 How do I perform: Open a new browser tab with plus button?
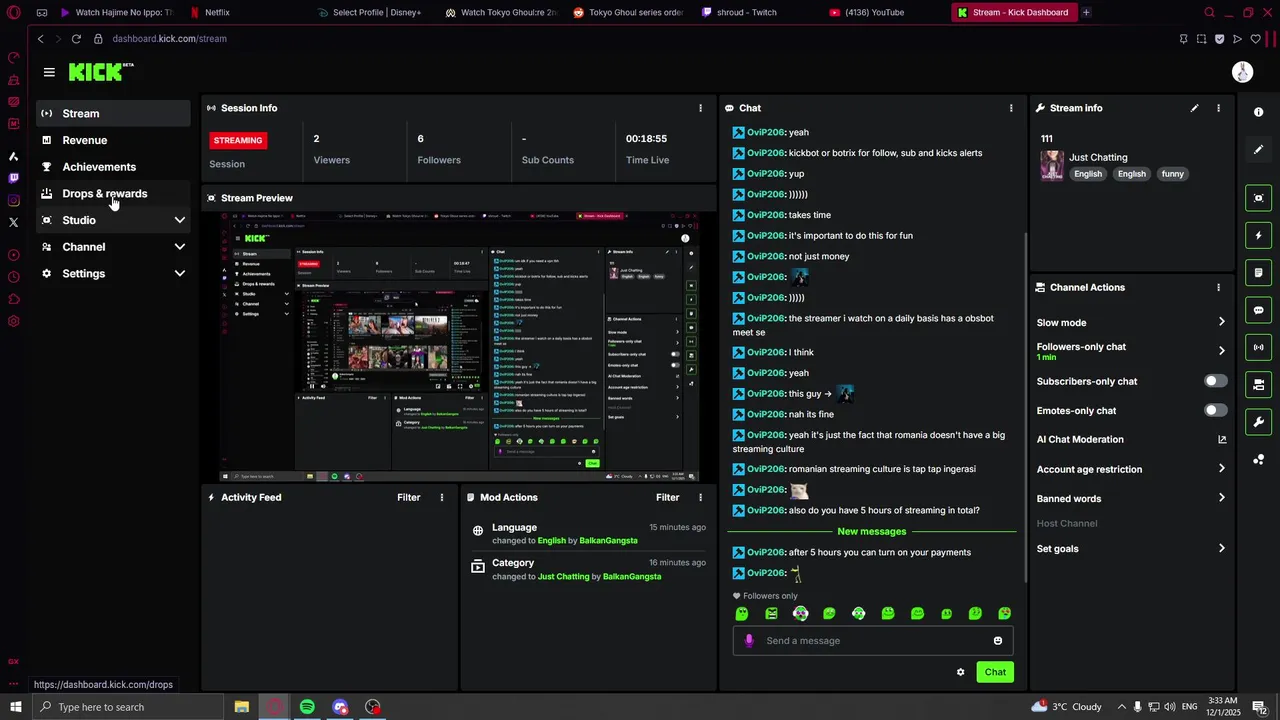pyautogui.click(x=1086, y=13)
